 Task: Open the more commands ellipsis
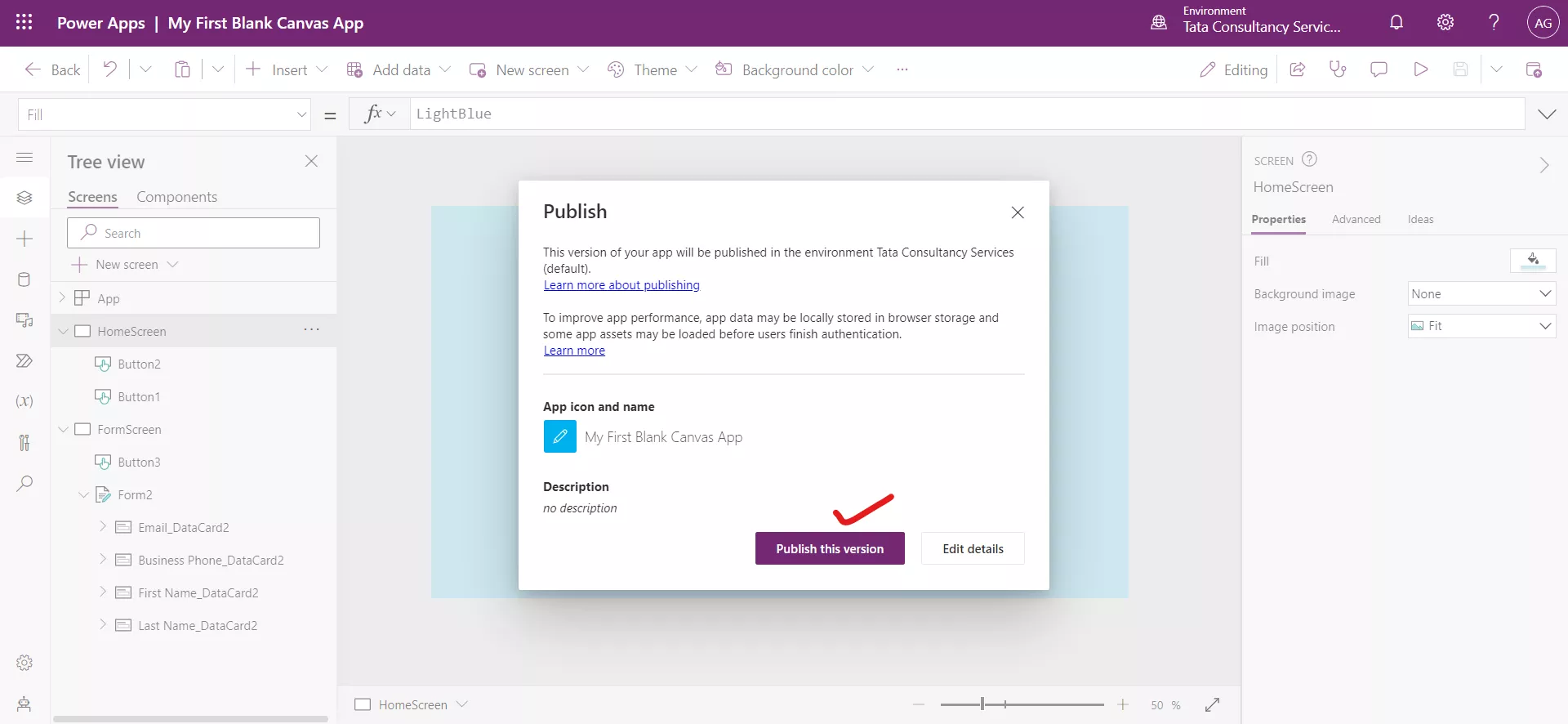[902, 69]
